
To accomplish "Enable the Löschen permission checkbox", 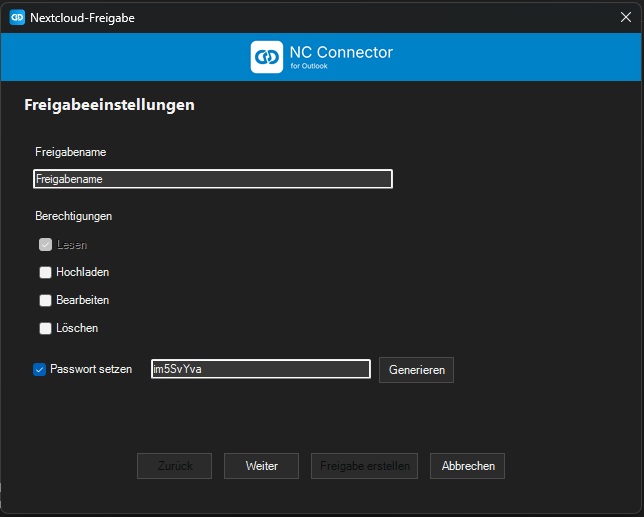I will pyautogui.click(x=45, y=328).
